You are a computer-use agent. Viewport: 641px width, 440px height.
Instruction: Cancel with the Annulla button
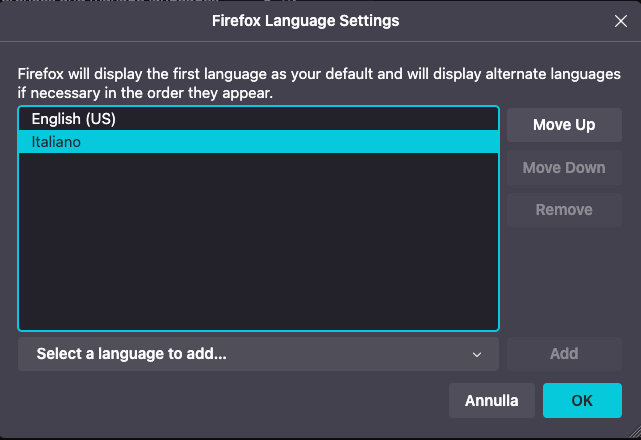(492, 401)
